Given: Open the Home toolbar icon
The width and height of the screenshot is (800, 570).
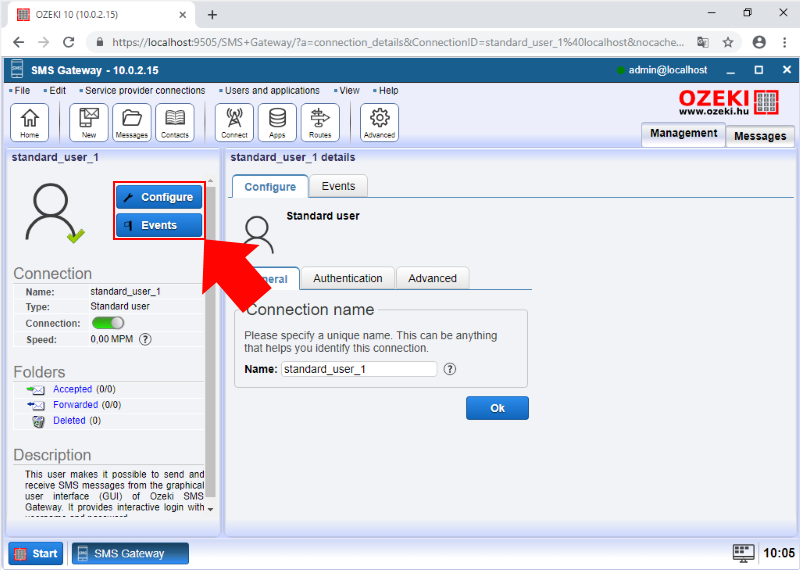Looking at the screenshot, I should [x=30, y=122].
